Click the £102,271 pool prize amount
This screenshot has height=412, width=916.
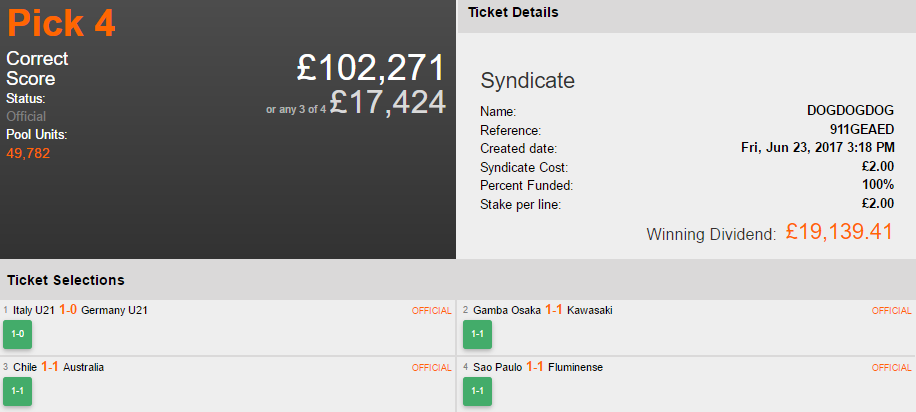pyautogui.click(x=370, y=67)
